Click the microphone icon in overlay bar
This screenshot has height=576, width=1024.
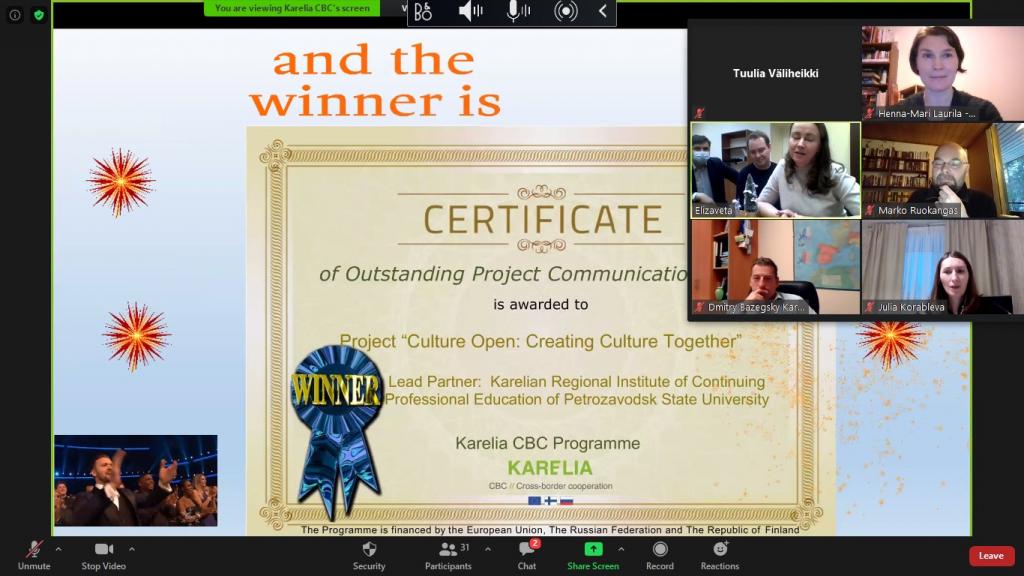(519, 10)
